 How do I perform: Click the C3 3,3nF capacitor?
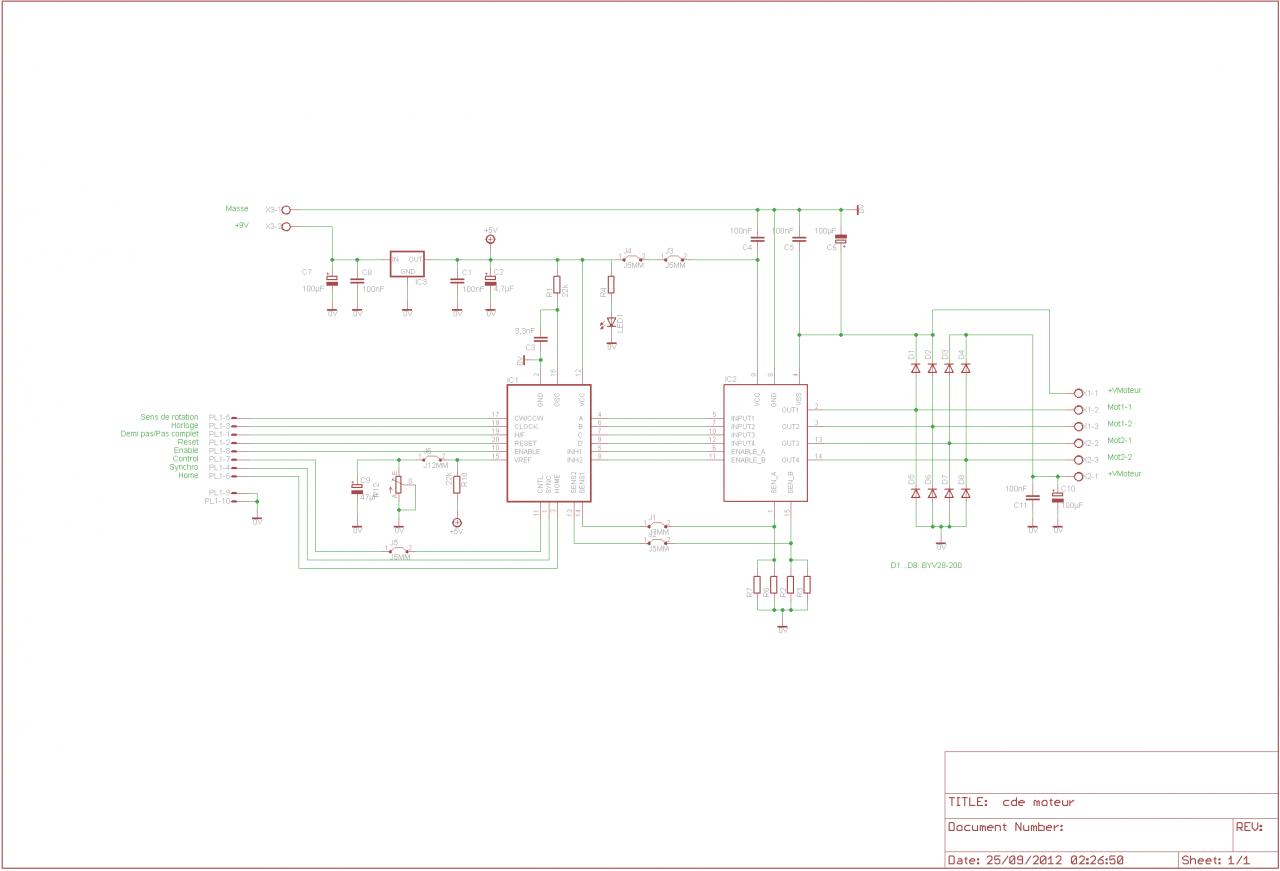(541, 340)
